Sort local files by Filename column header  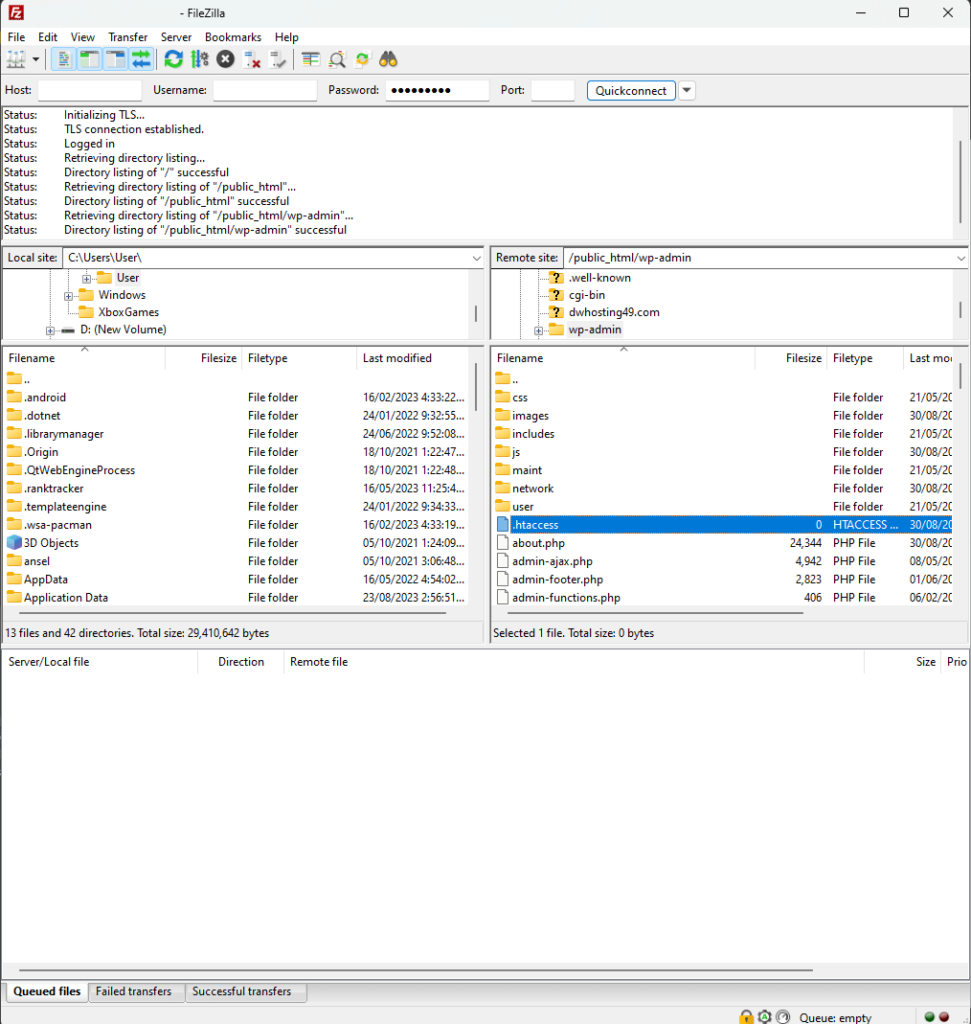[x=84, y=358]
